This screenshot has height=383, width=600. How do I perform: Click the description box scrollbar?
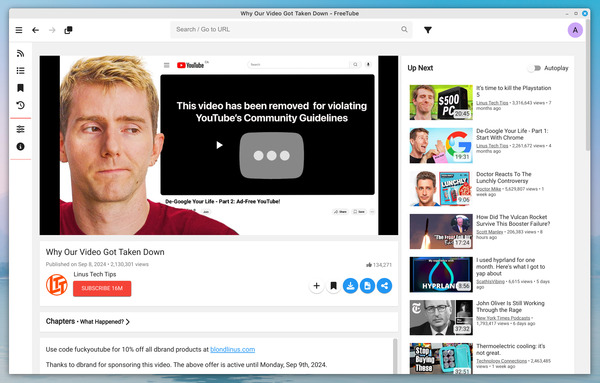pos(395,355)
